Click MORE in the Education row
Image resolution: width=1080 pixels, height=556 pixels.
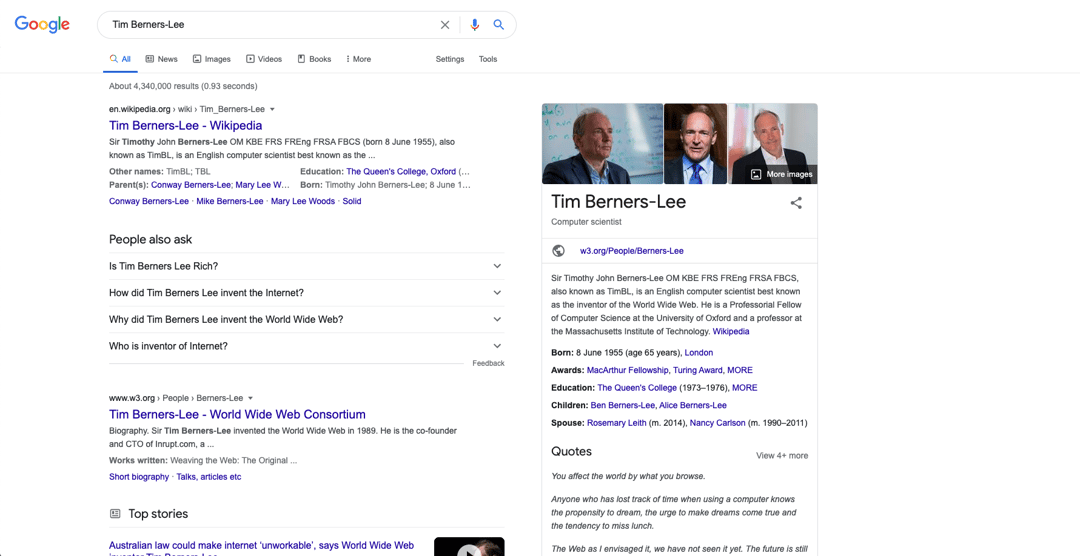[x=745, y=388]
